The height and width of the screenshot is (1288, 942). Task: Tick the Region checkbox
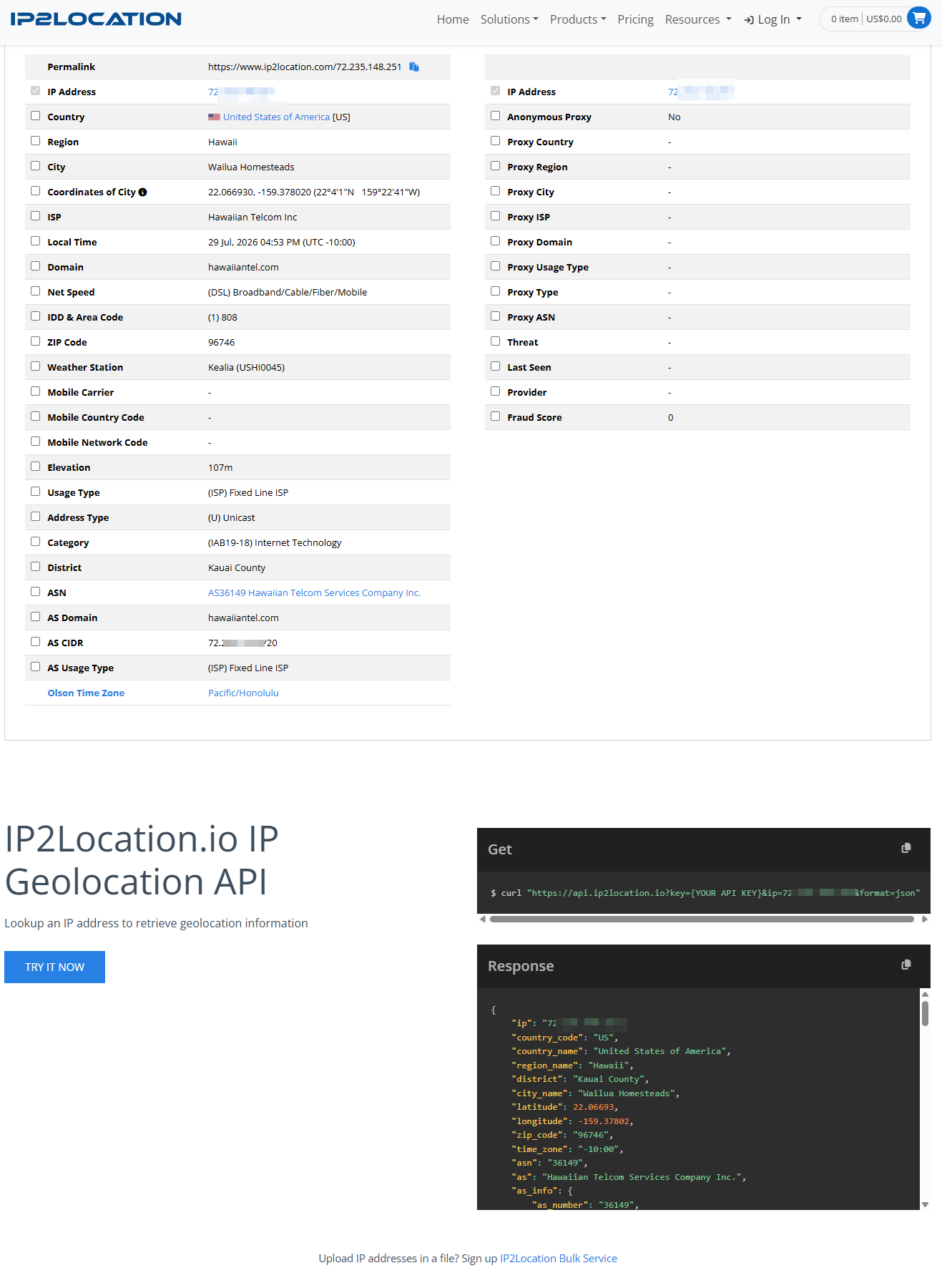tap(35, 141)
